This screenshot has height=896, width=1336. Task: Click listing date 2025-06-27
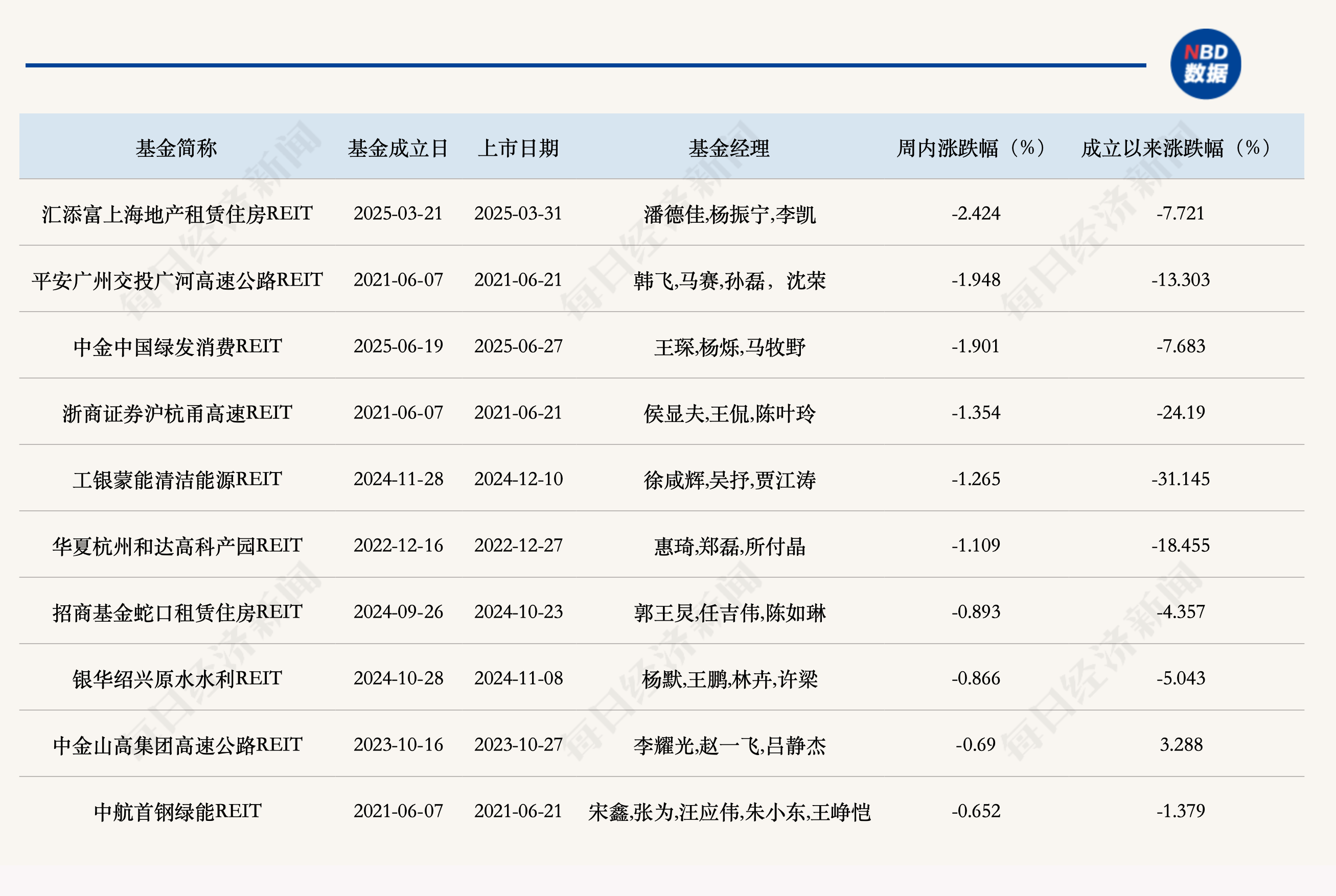(x=518, y=346)
